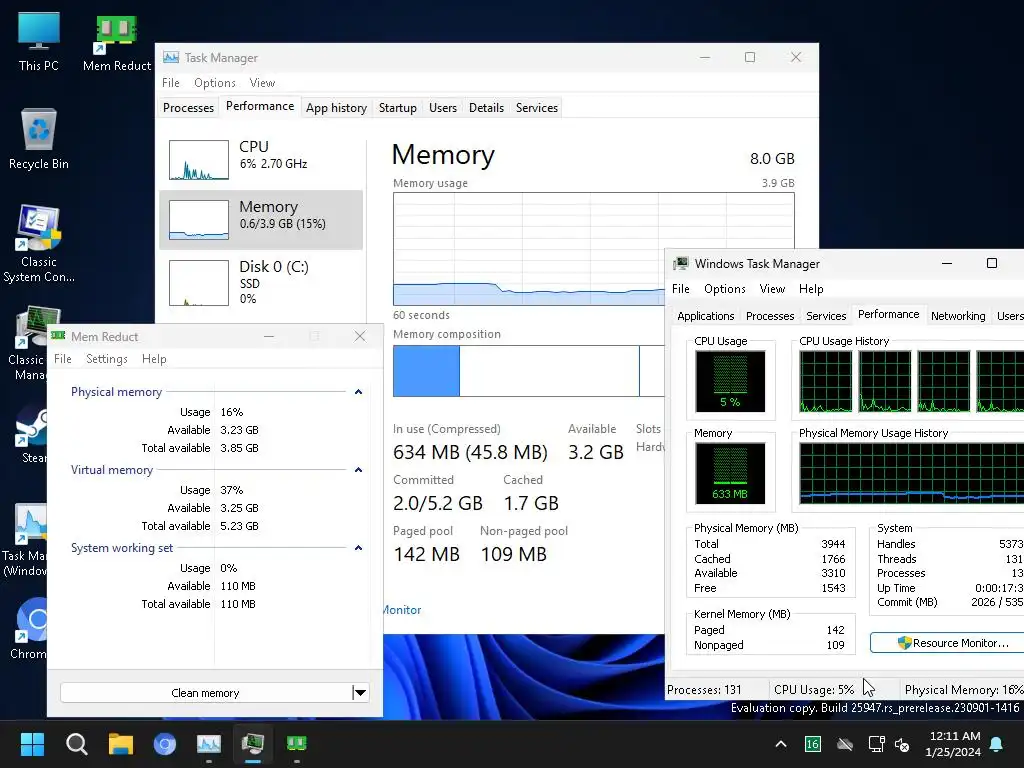This screenshot has height=768, width=1024.
Task: Click Mem Reduct title bar icon
Action: [58, 336]
